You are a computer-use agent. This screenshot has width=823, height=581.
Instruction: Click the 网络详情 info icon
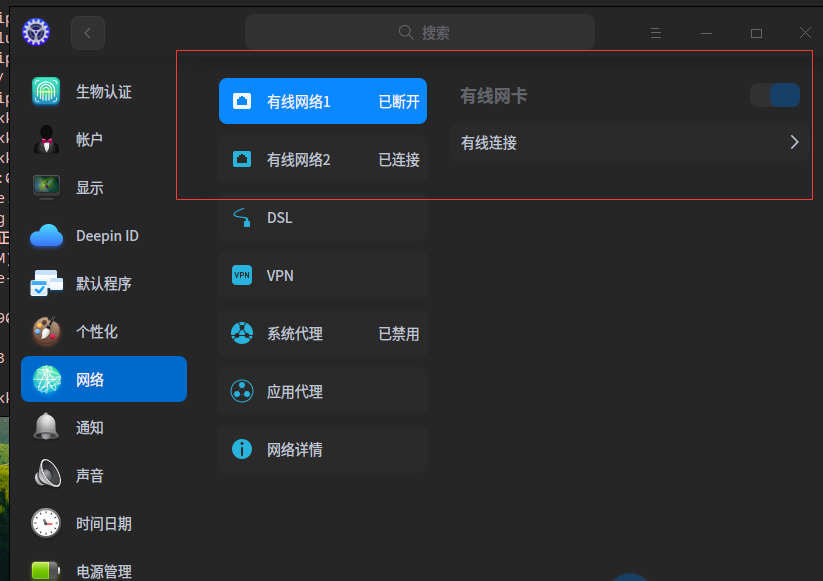tap(241, 449)
